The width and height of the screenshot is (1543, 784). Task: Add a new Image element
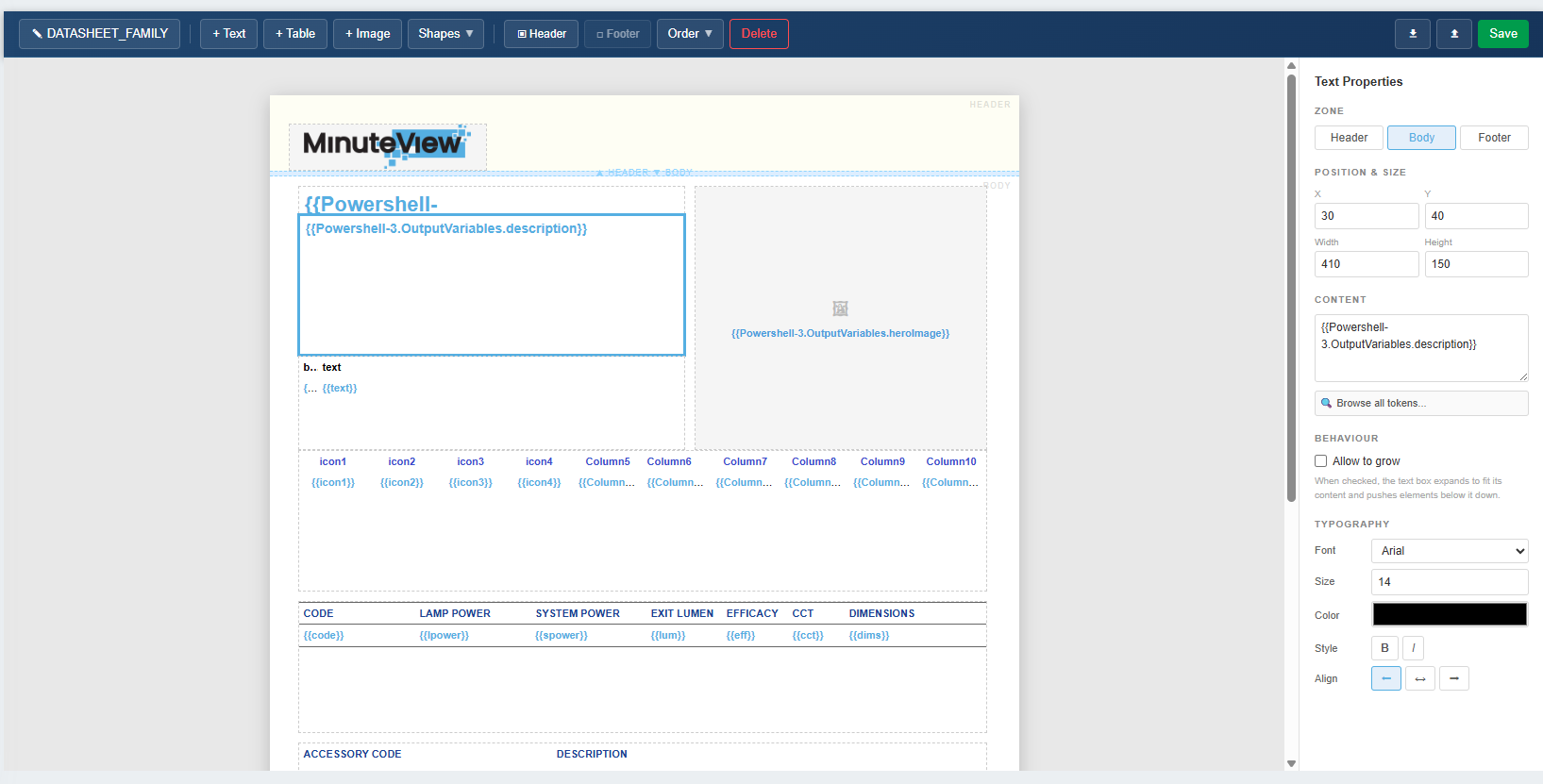click(367, 34)
